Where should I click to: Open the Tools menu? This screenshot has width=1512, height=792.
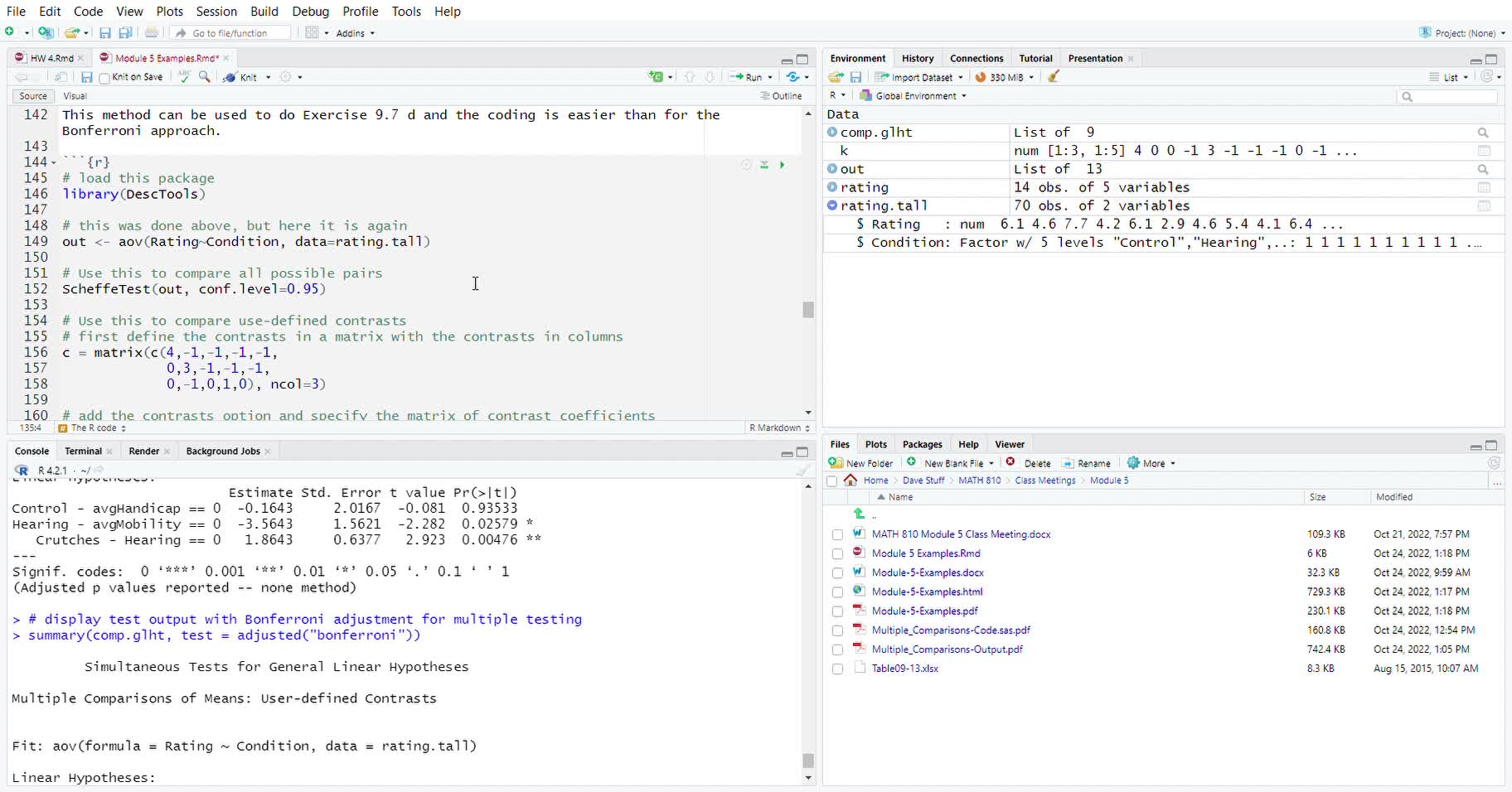(406, 11)
